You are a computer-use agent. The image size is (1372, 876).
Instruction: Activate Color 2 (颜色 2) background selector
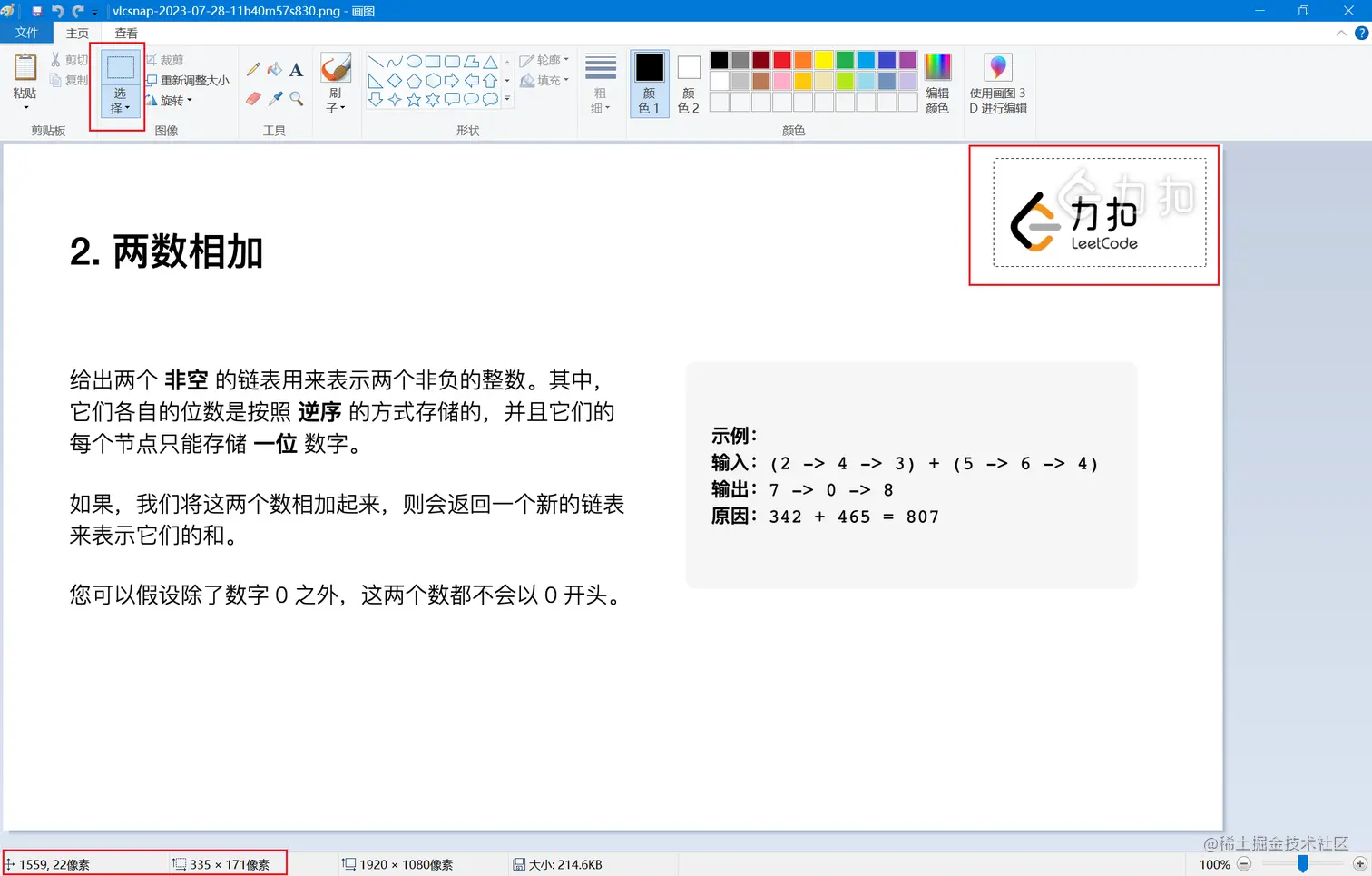[689, 84]
